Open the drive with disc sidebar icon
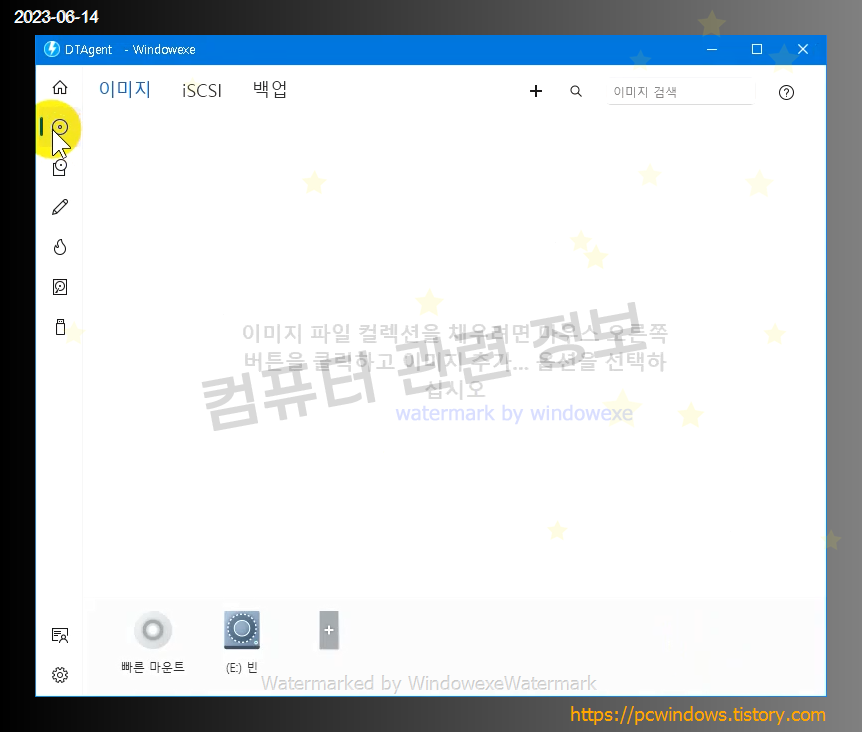862x732 pixels. tap(60, 168)
